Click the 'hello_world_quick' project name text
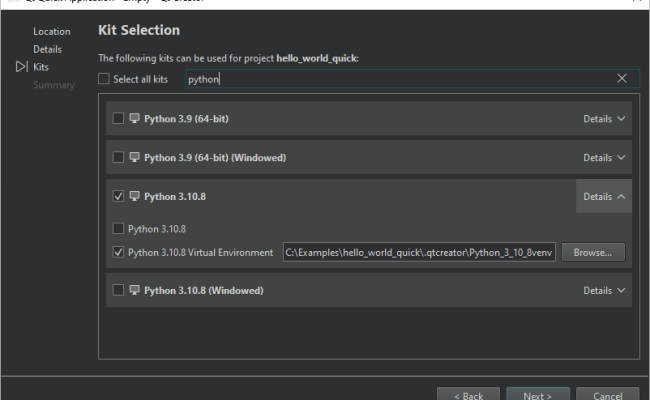Screen dimensions: 650x400 (x=317, y=58)
